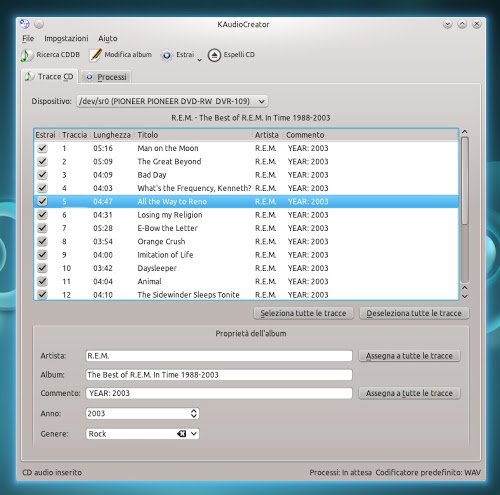Viewport: 500px width, 495px height.
Task: Toggle the checkbox for Bad Day
Action: point(42,175)
